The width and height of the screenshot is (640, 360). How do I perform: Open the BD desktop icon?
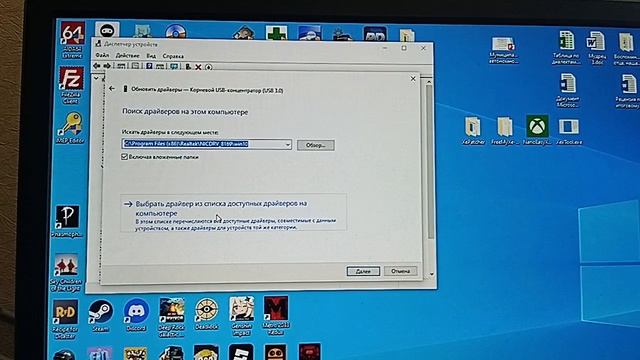pos(375,34)
